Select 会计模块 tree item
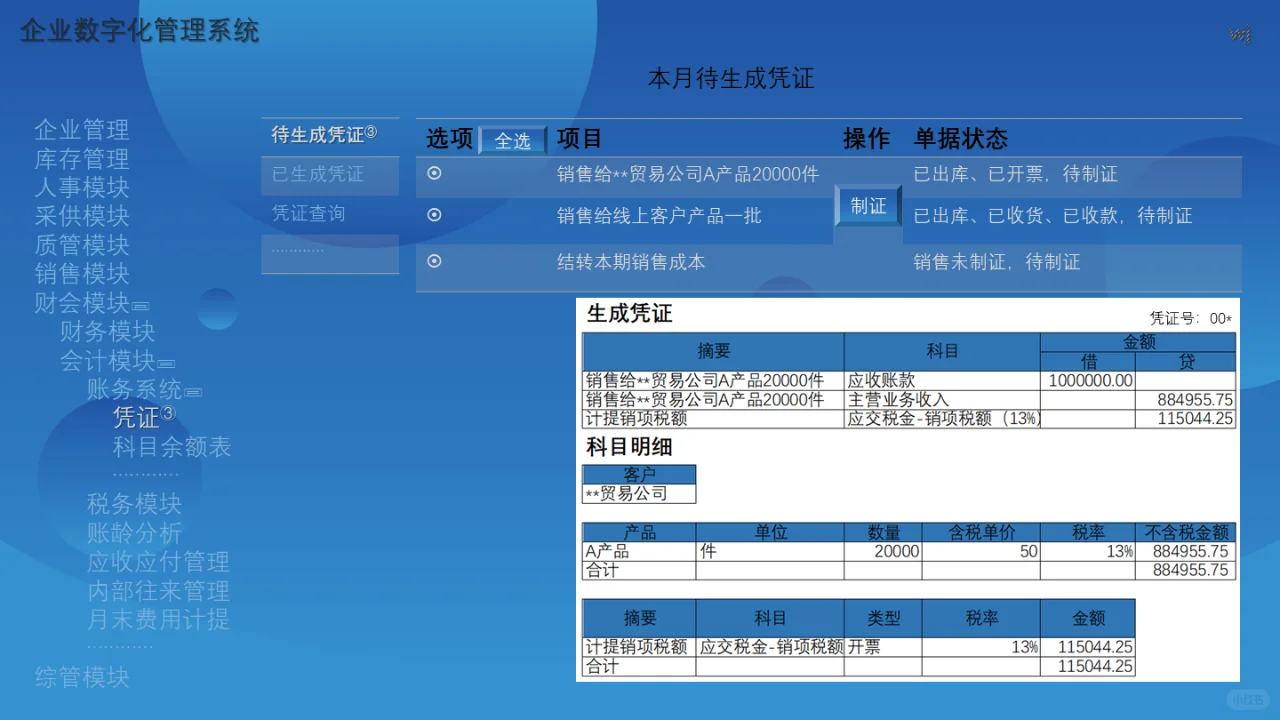1280x720 pixels. click(108, 360)
